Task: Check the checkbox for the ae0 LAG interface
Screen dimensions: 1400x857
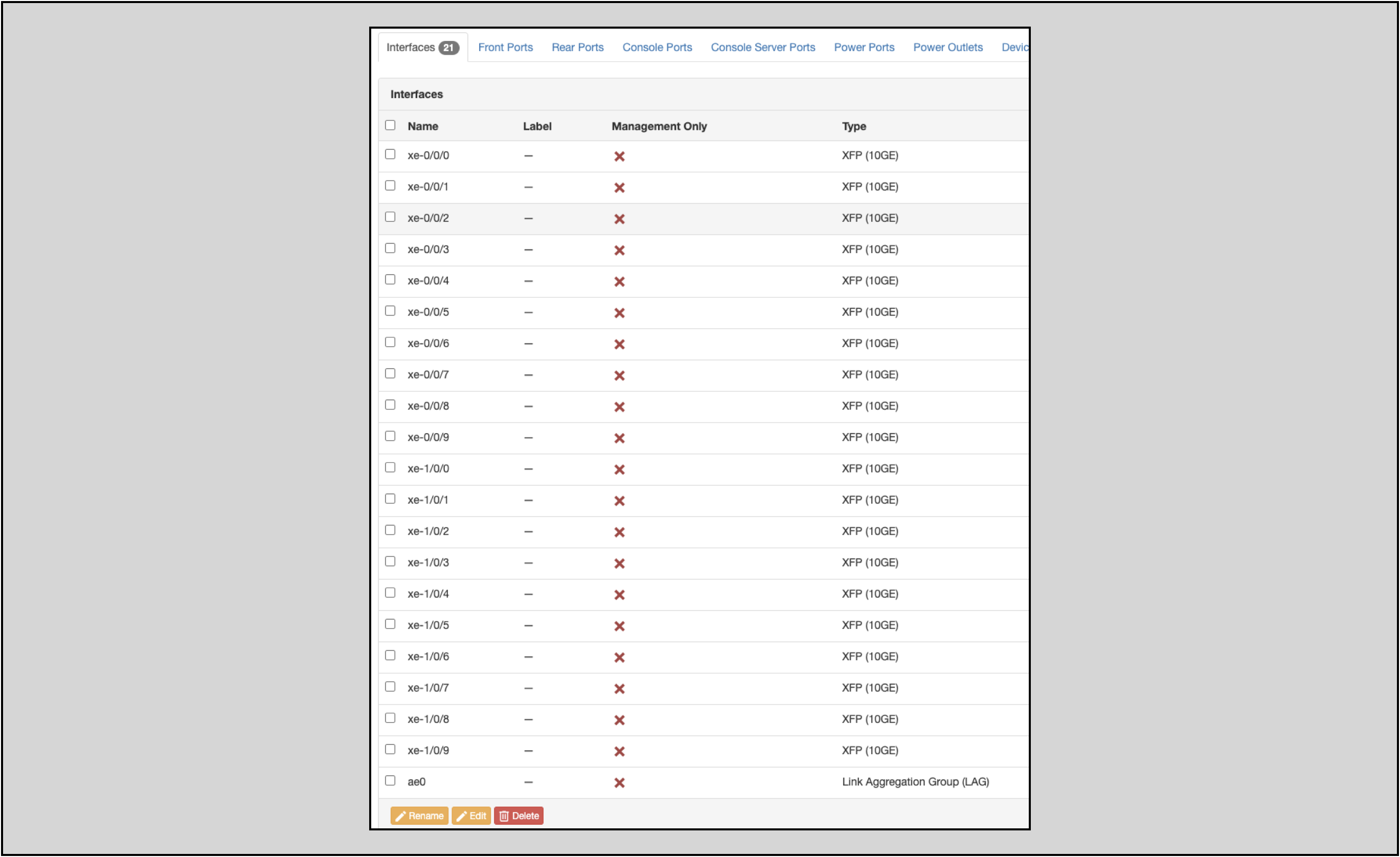Action: pos(390,780)
